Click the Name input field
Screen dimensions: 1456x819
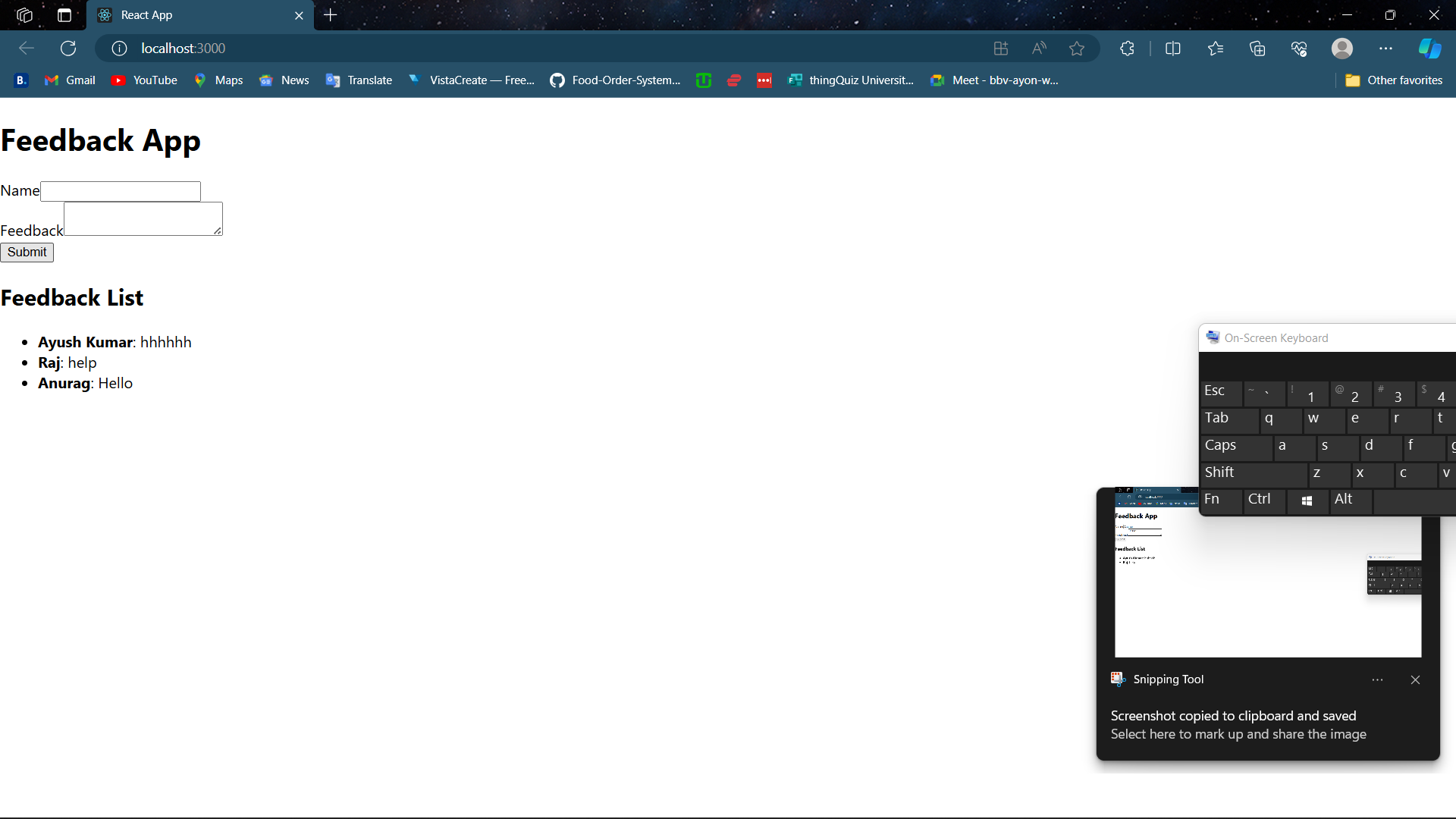click(121, 191)
